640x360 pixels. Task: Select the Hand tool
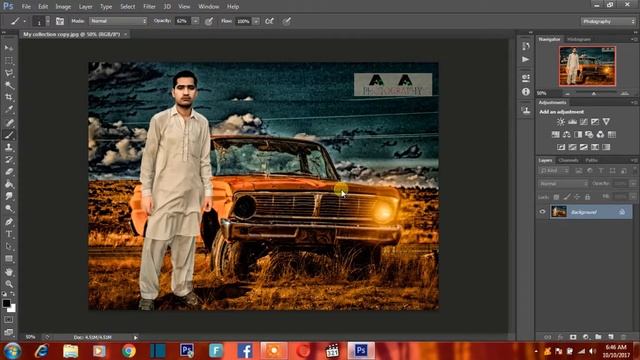coord(9,271)
